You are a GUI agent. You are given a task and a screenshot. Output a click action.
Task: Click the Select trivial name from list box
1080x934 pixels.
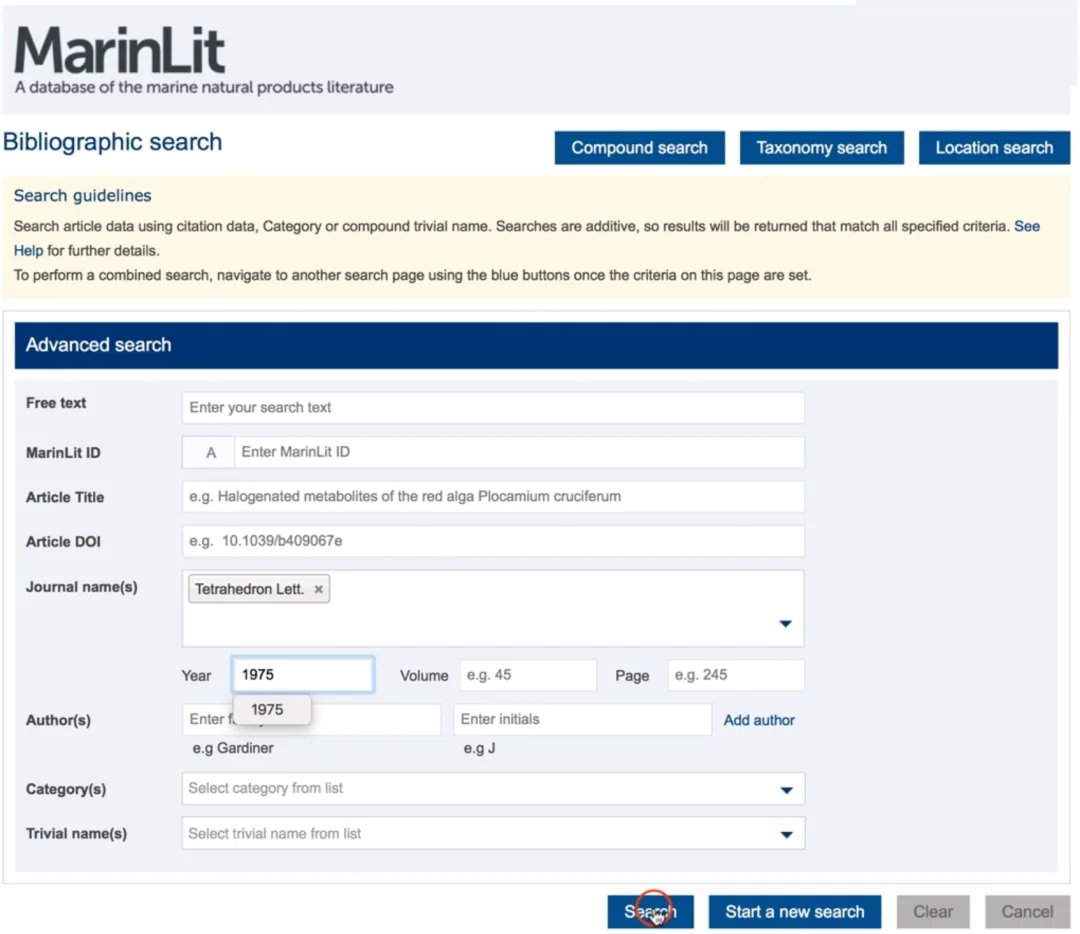click(492, 833)
